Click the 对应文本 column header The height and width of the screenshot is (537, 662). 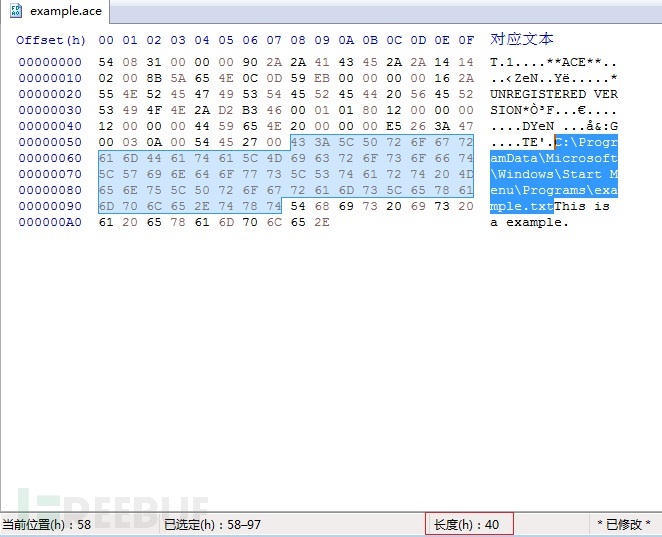point(521,39)
